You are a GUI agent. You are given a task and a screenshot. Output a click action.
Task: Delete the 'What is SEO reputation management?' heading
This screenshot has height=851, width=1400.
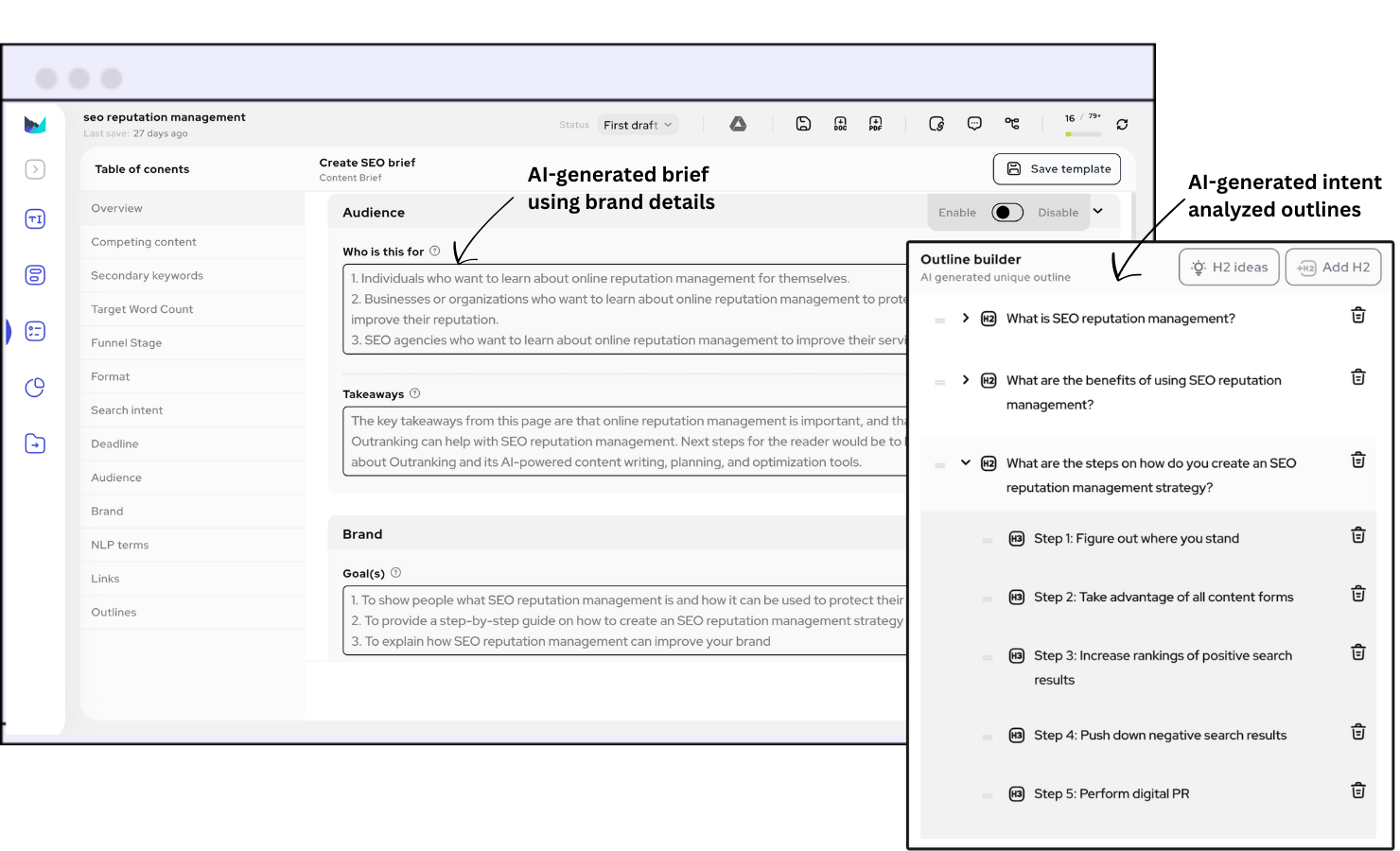pyautogui.click(x=1358, y=315)
